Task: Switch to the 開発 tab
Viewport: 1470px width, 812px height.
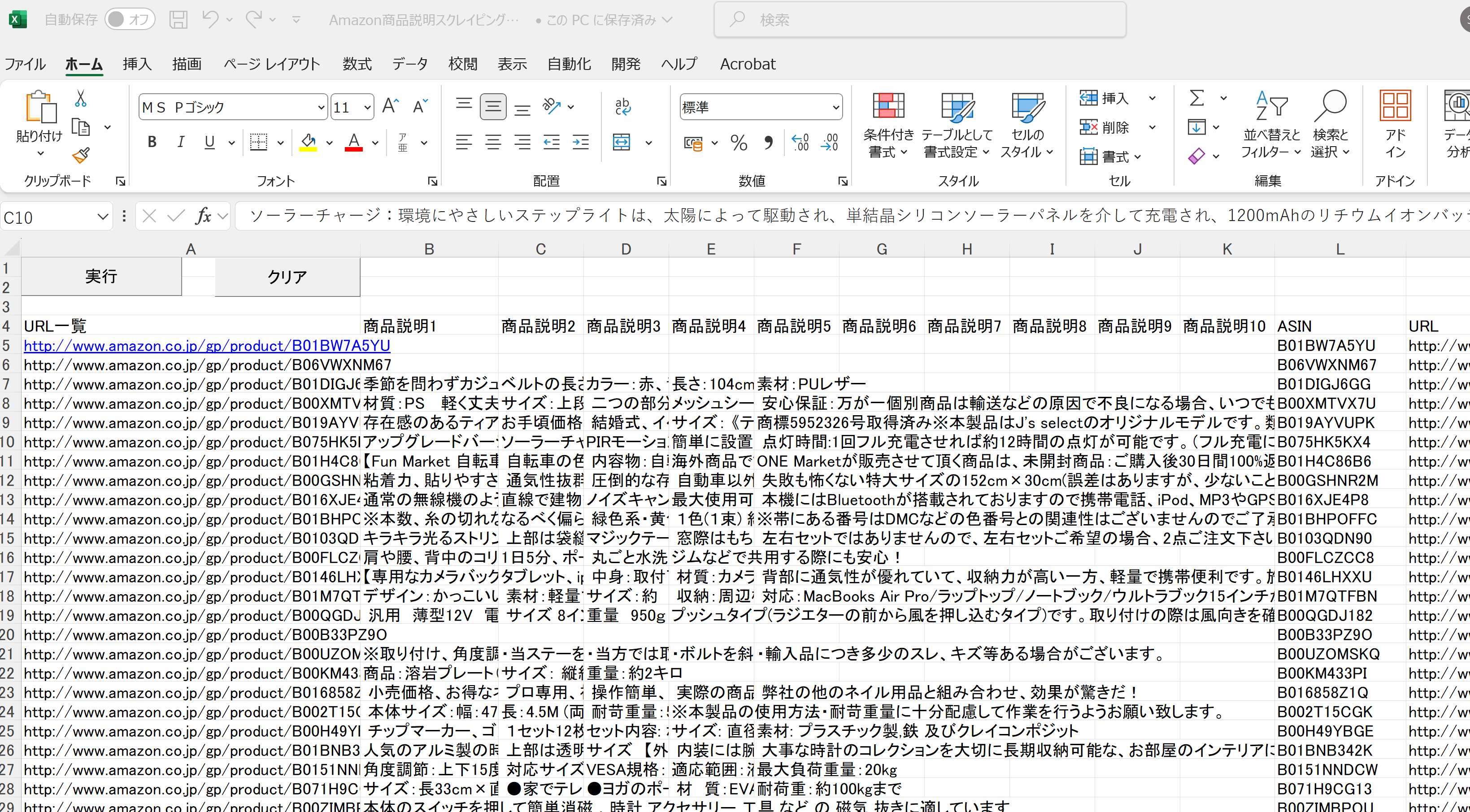Action: coord(626,64)
